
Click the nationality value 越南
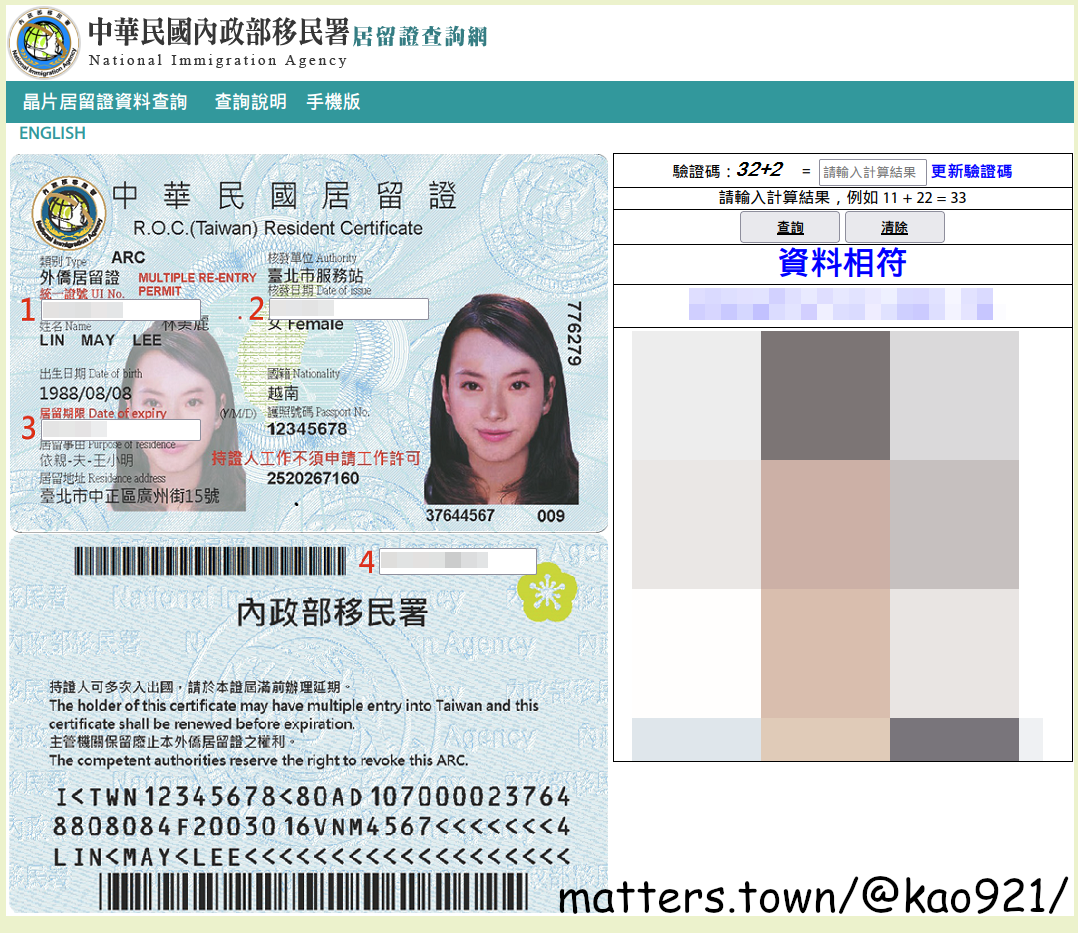click(x=283, y=393)
